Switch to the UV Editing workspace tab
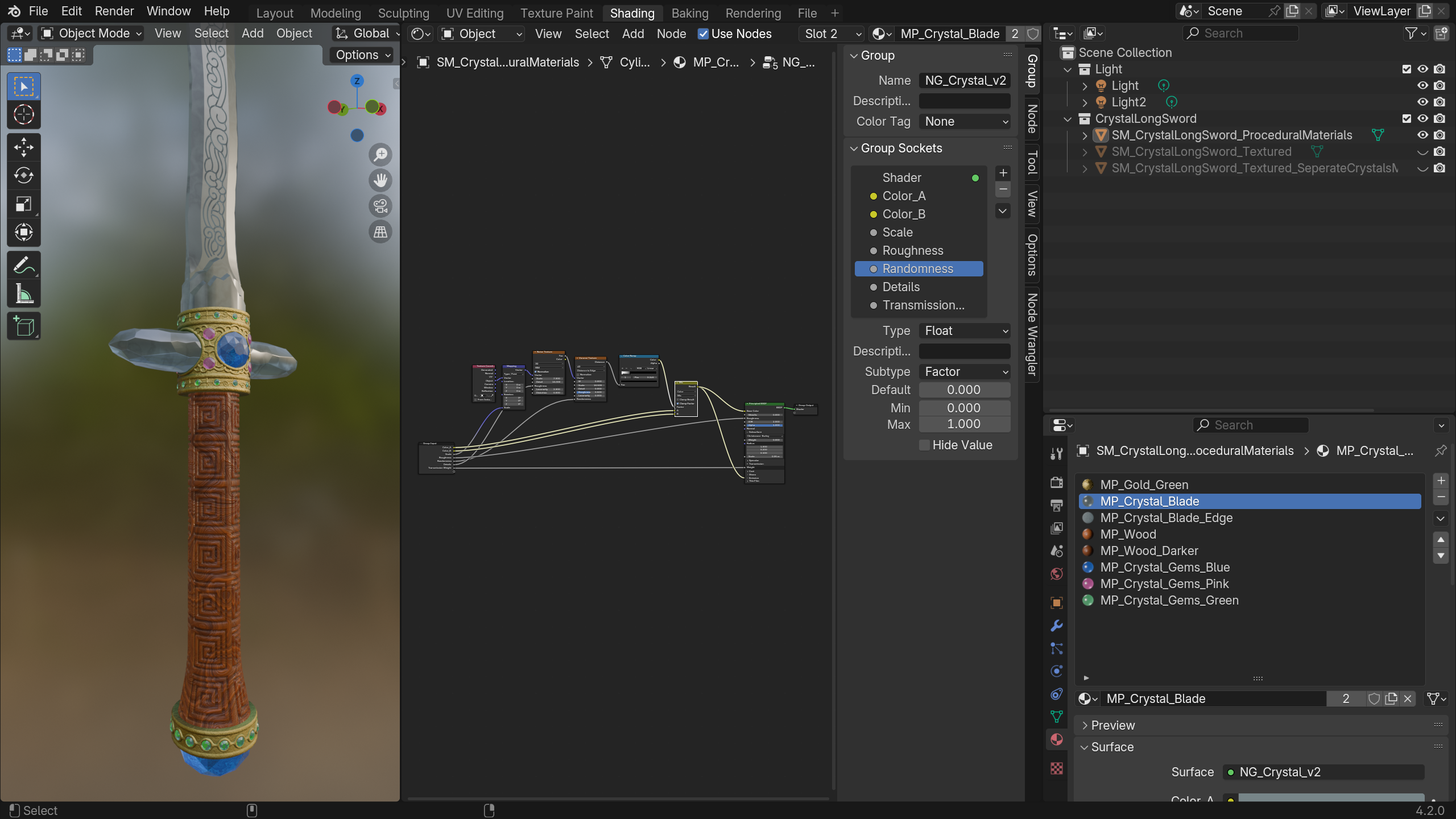 475,13
